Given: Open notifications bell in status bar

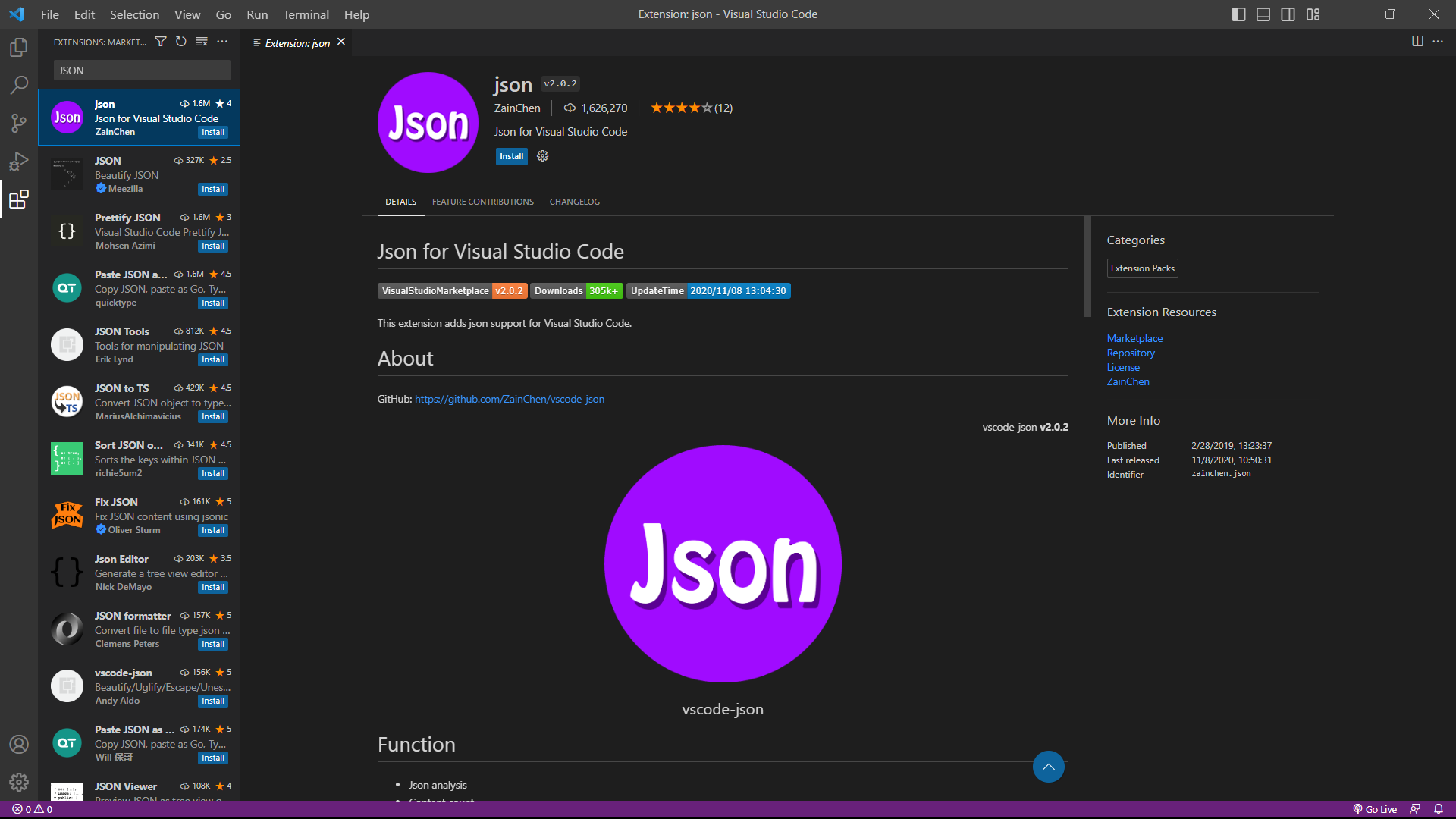Looking at the screenshot, I should coord(1439,809).
